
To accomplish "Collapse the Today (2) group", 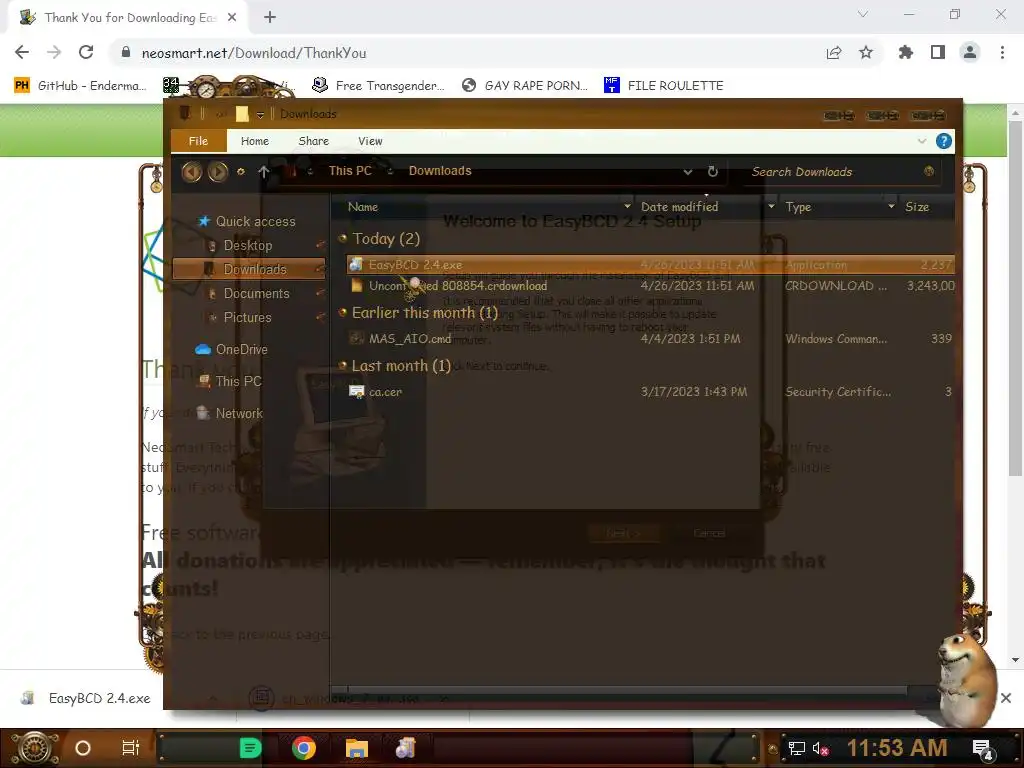I will click(342, 239).
